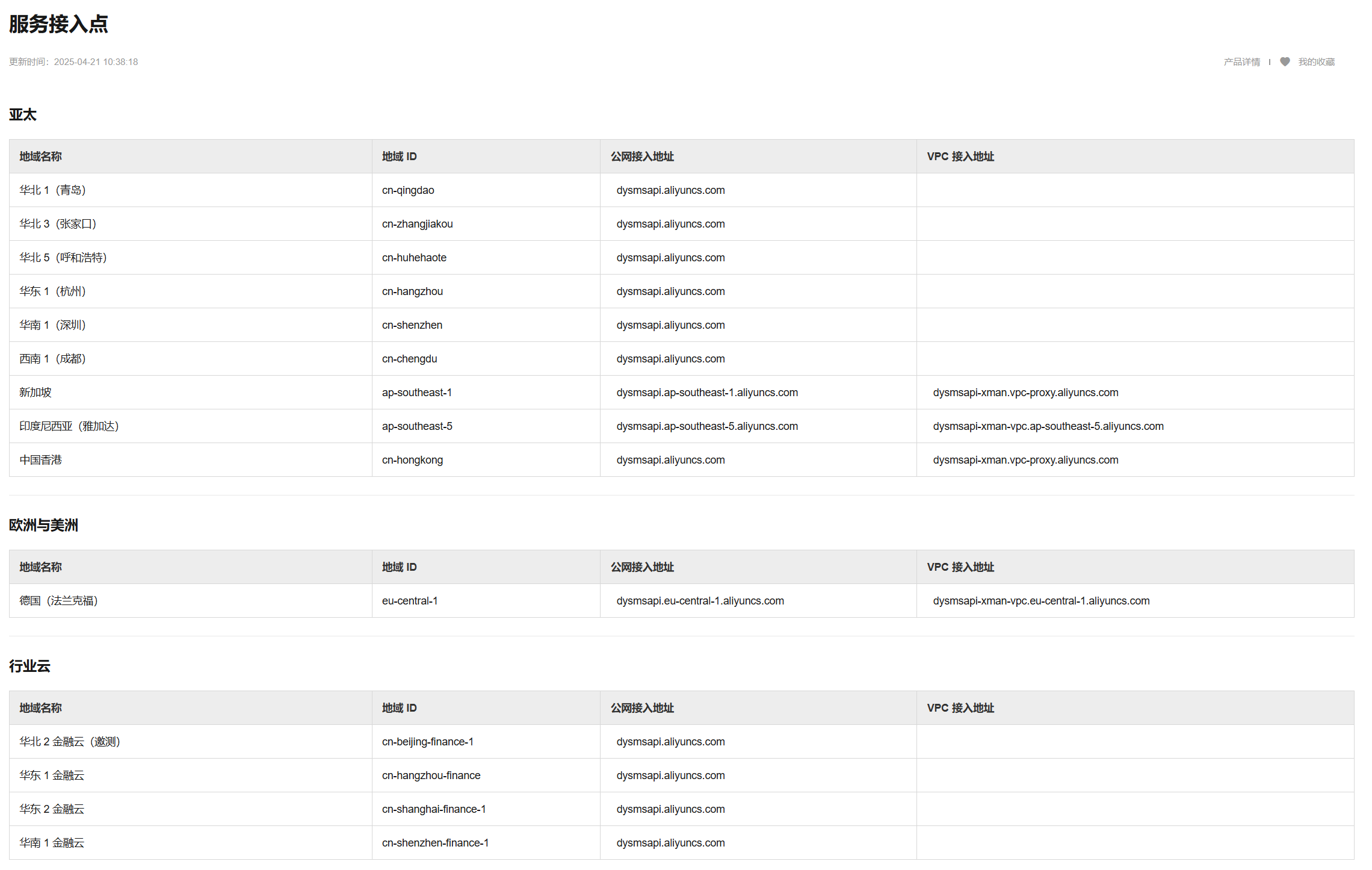This screenshot has width=1372, height=870.
Task: Click the 欧洲与美洲 section heading
Action: pos(43,526)
